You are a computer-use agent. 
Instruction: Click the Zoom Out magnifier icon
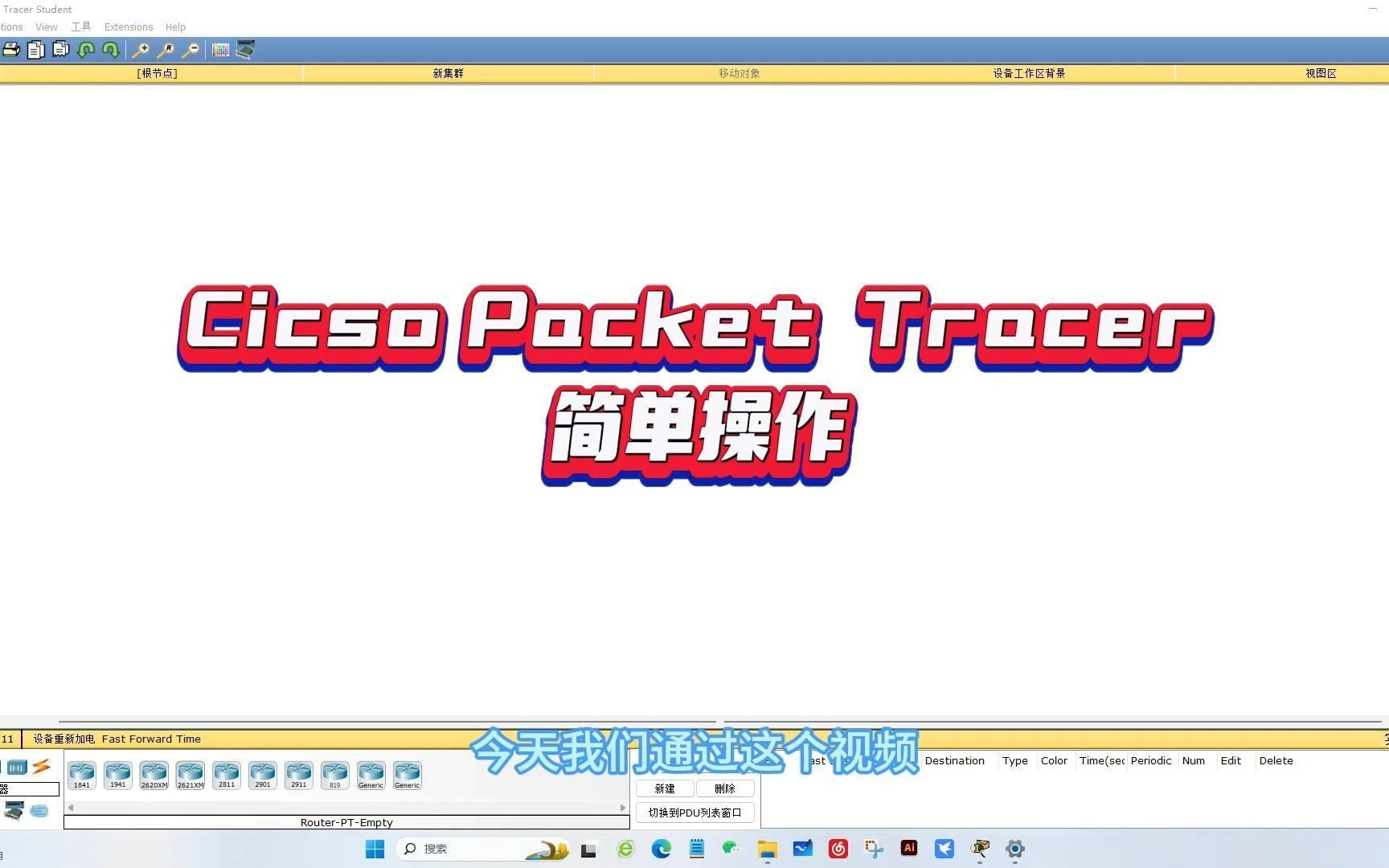coord(191,50)
